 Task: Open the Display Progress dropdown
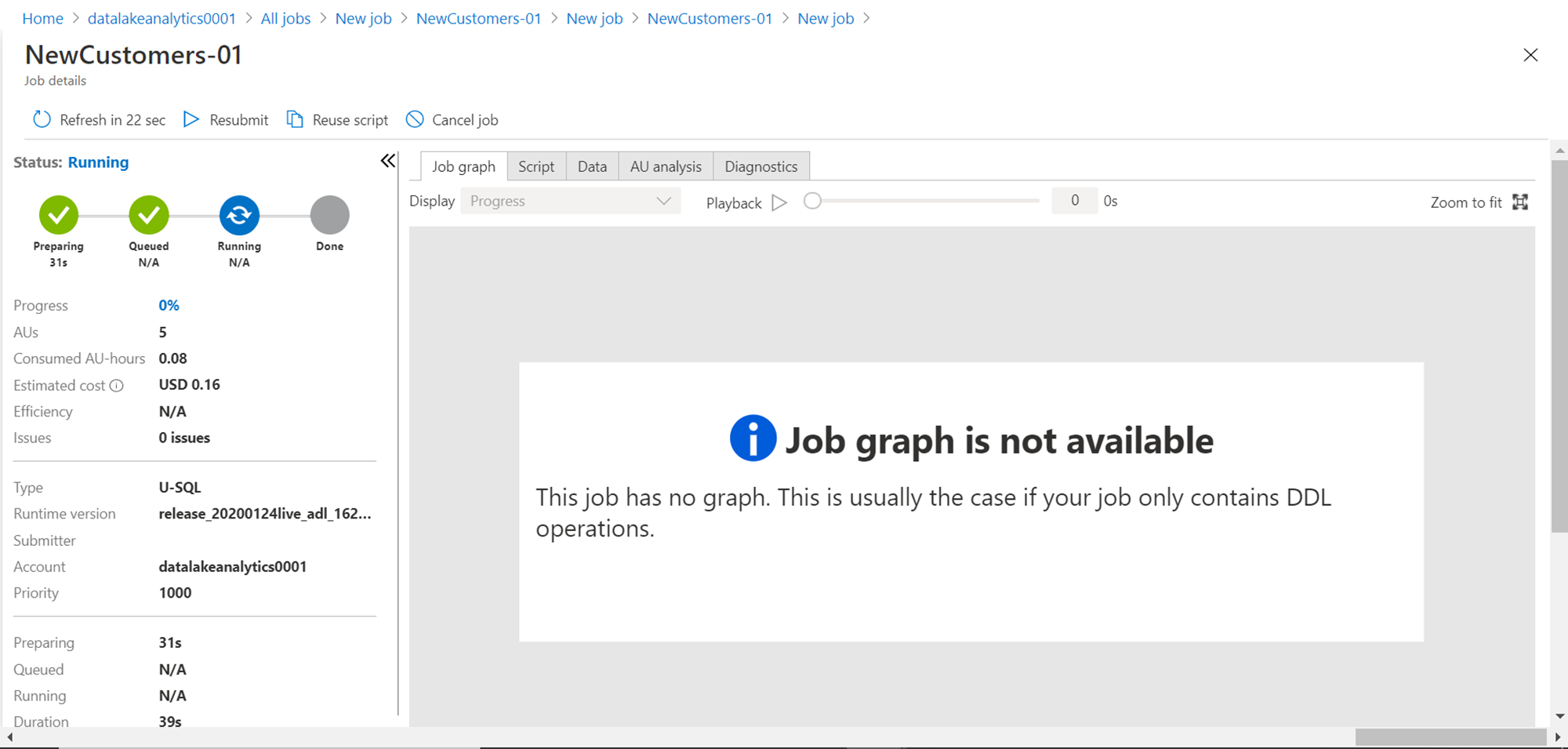click(x=571, y=201)
